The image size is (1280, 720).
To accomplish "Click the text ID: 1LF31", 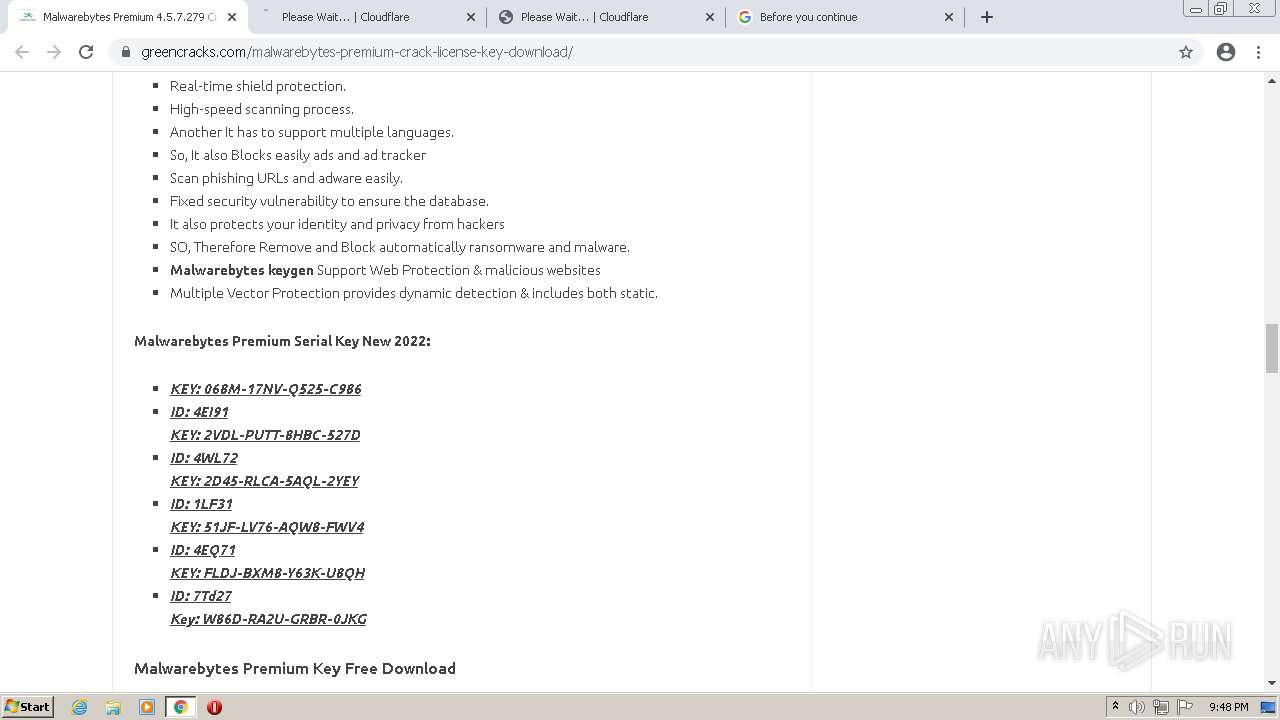I will pyautogui.click(x=201, y=504).
